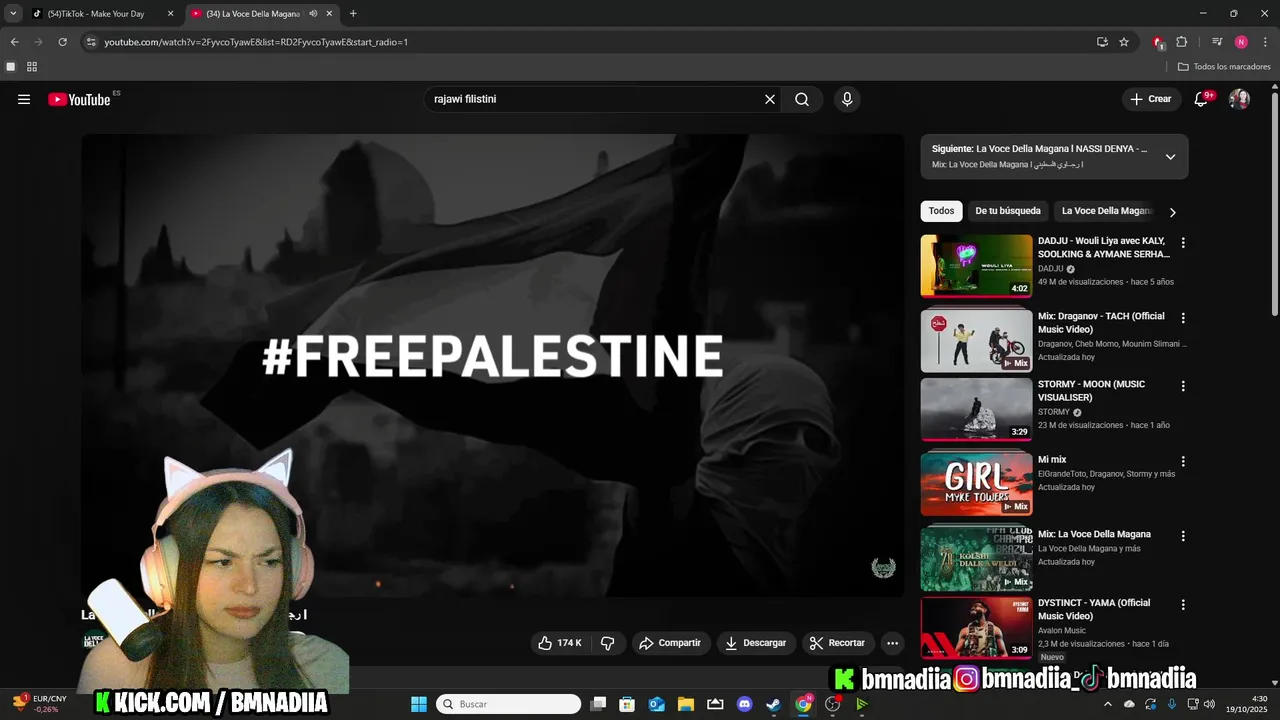Expand the Siguiente playlist panel chevron
This screenshot has height=720, width=1280.
1170,157
